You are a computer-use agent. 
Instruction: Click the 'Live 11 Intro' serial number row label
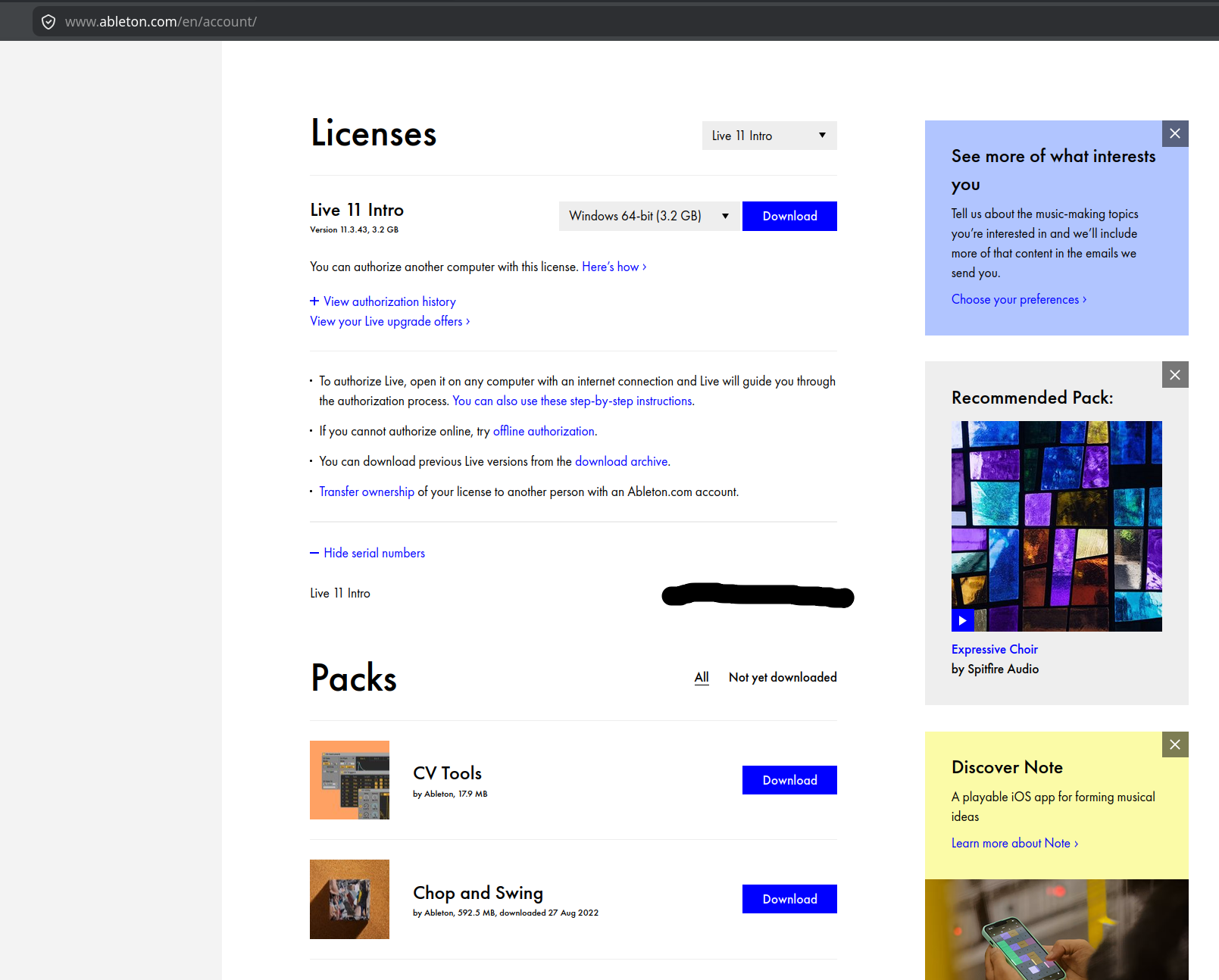340,593
